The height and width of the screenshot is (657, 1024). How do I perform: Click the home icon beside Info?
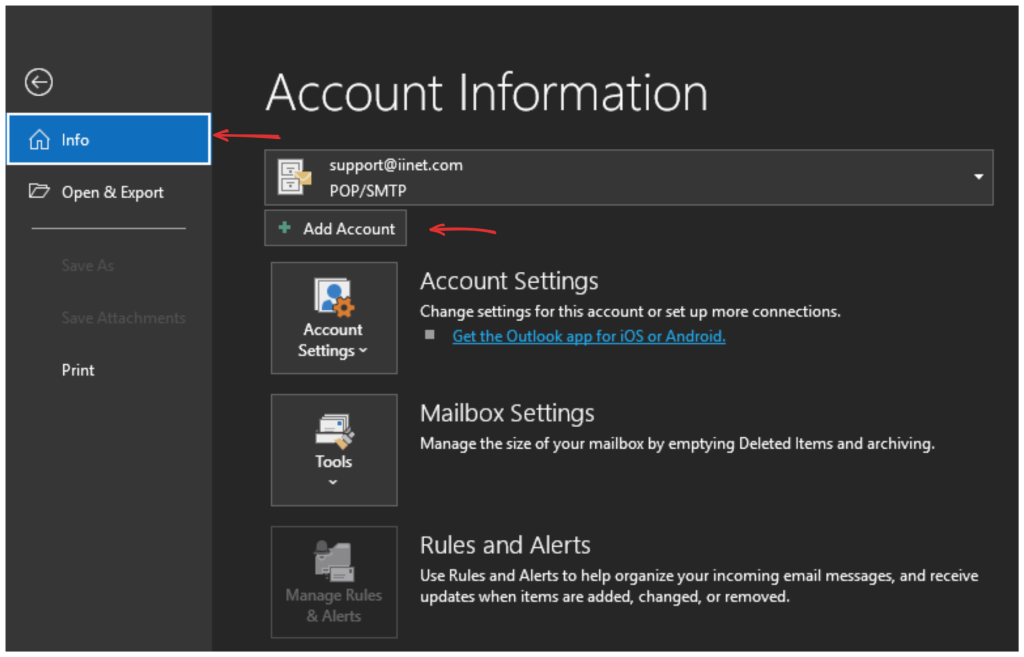coord(39,140)
